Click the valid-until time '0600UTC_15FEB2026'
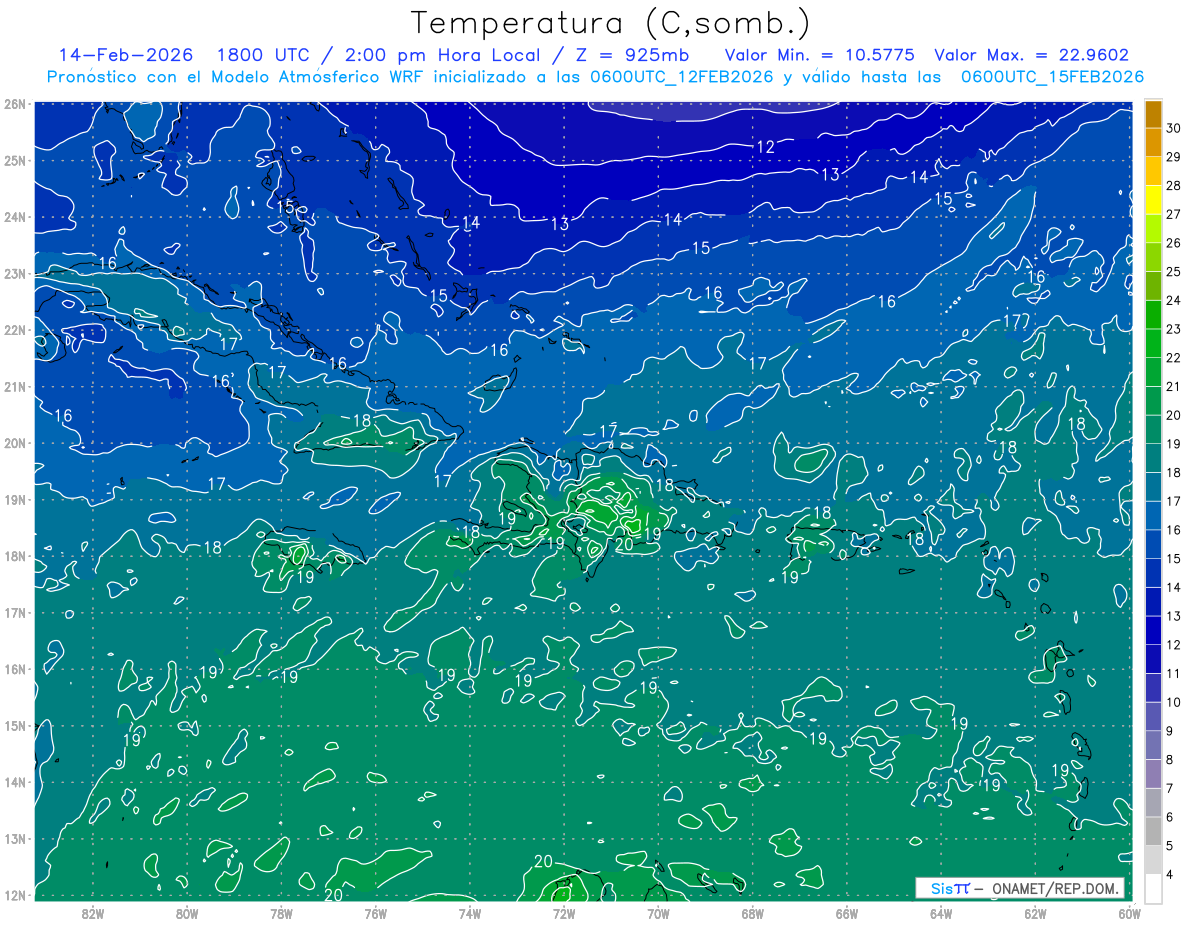The height and width of the screenshot is (927, 1200). [1053, 77]
